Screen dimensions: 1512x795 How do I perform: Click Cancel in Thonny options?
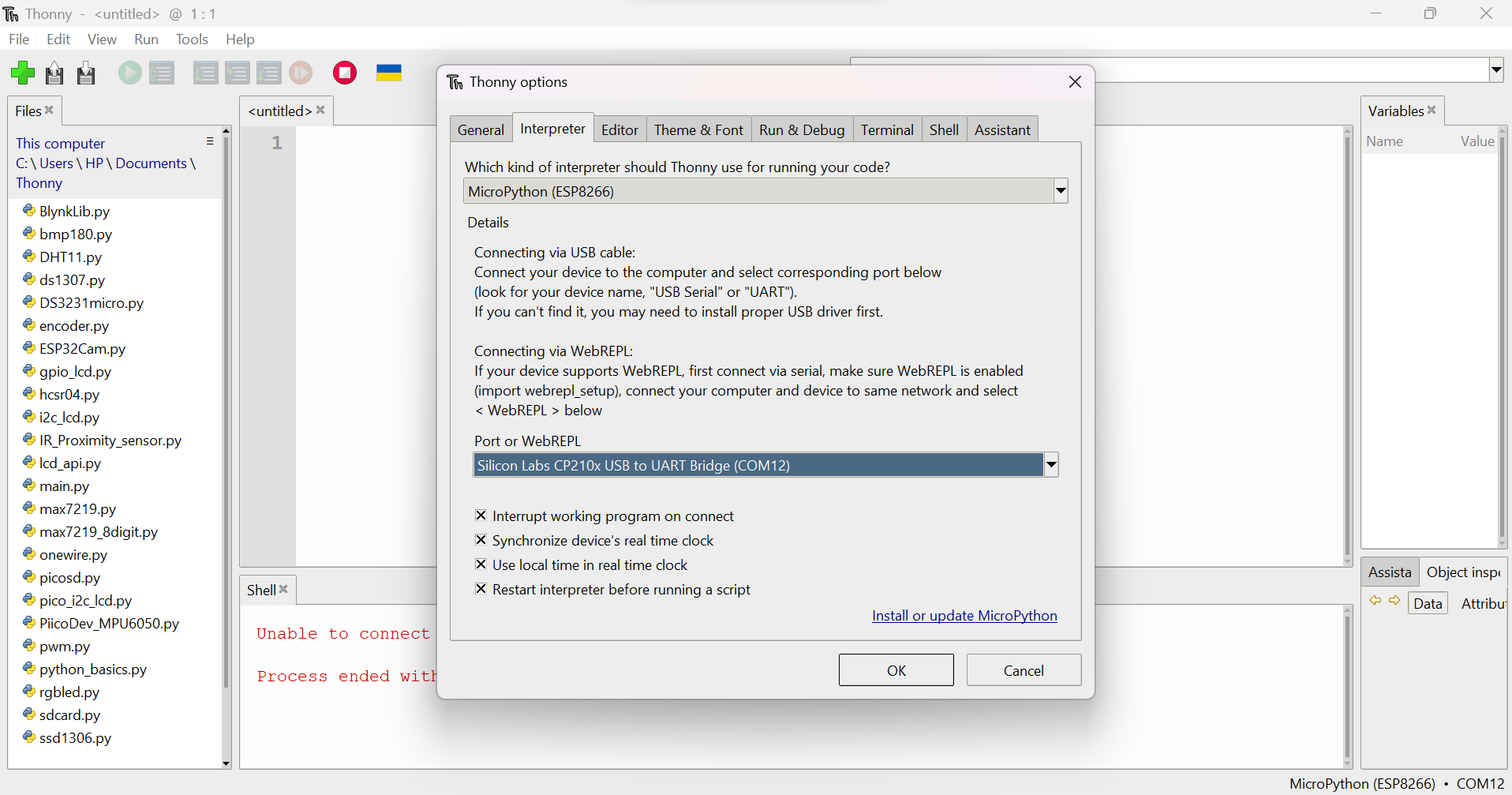(1024, 670)
